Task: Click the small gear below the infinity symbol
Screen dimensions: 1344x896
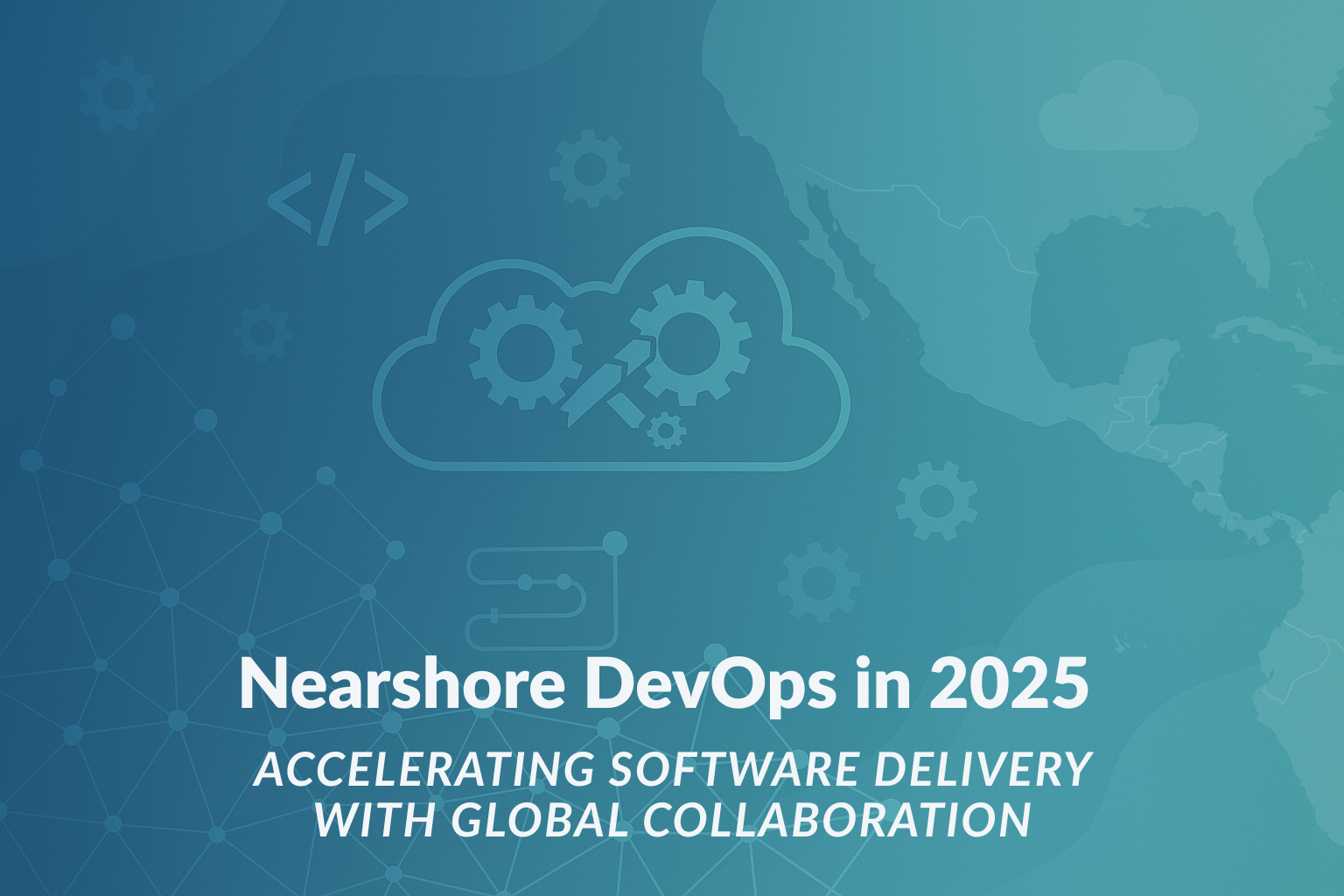Action: tap(665, 430)
